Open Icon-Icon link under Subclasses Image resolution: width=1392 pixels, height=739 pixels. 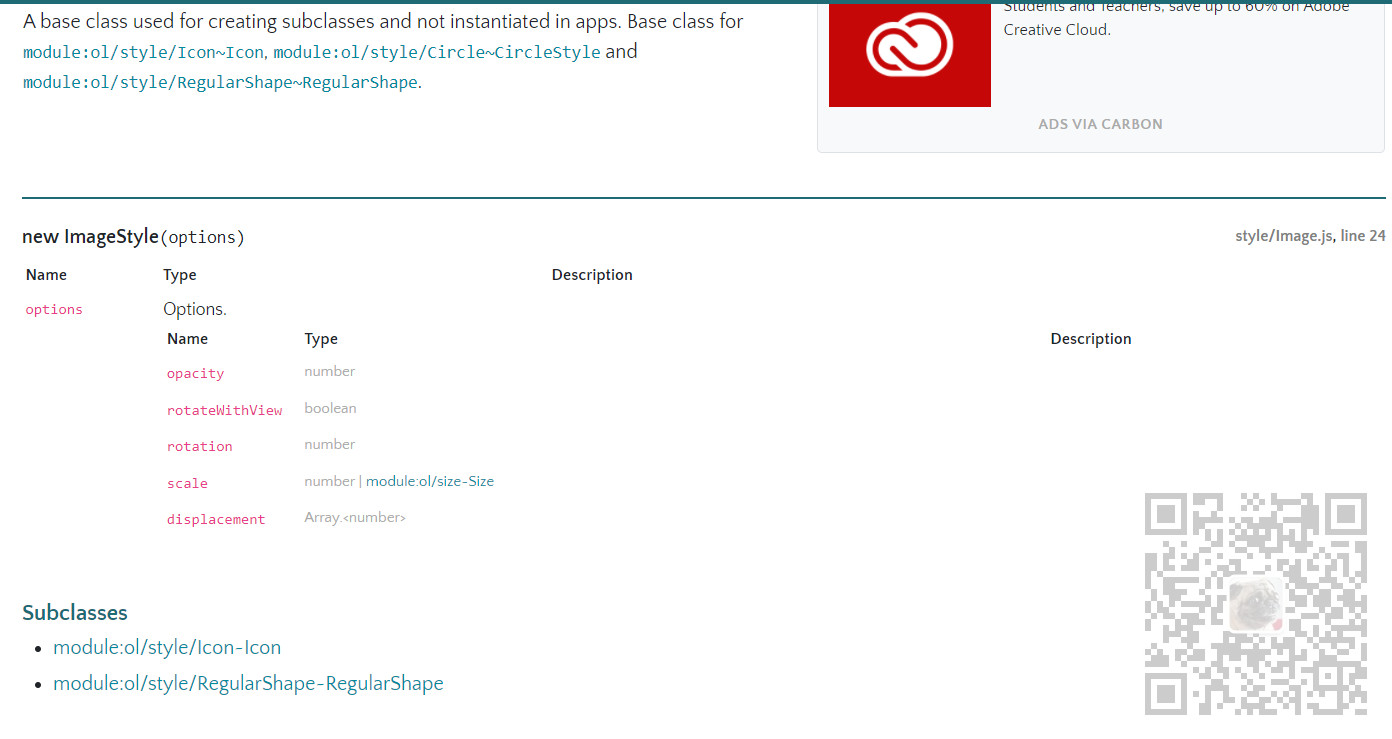(167, 647)
